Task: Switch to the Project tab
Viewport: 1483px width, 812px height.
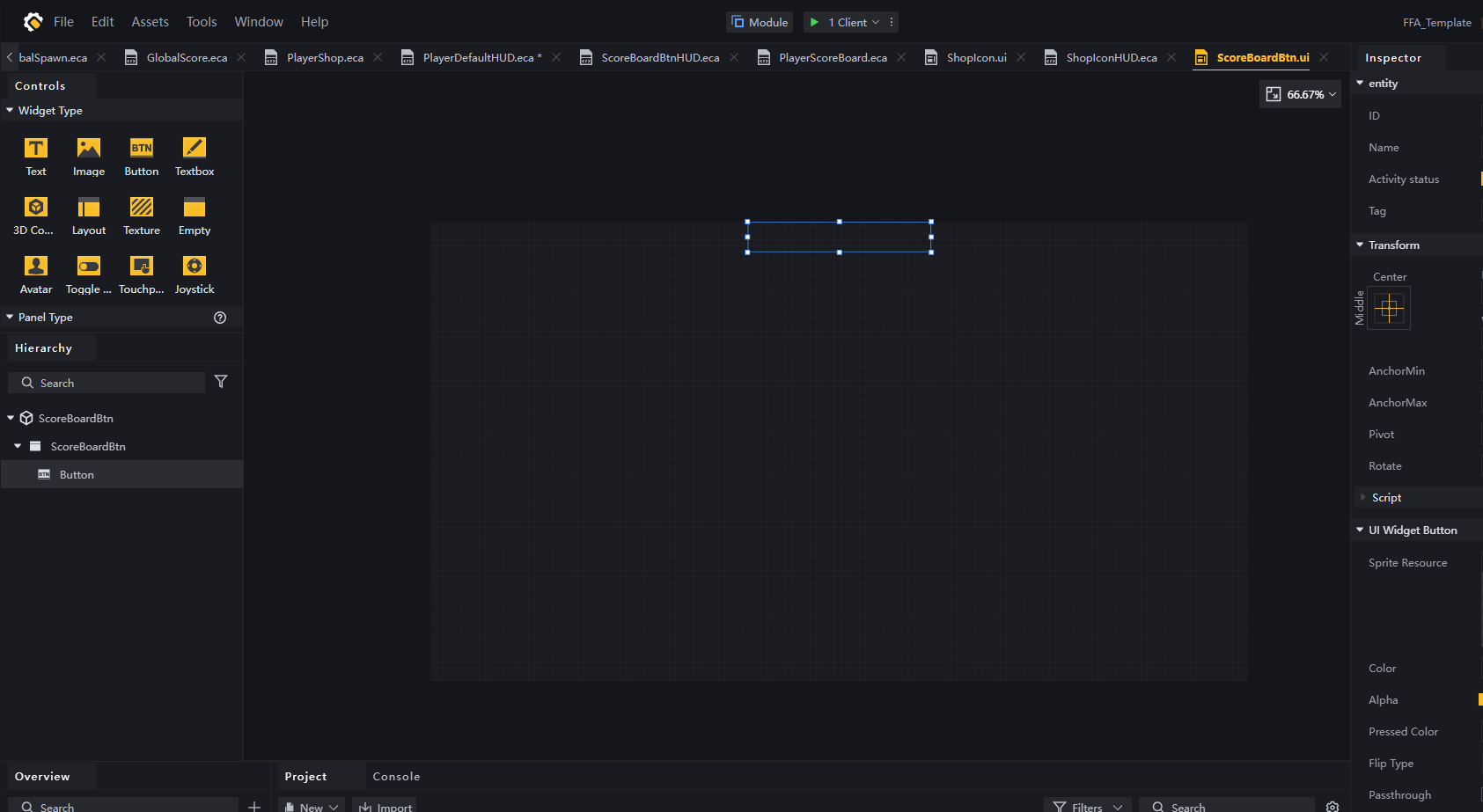Action: pyautogui.click(x=305, y=776)
